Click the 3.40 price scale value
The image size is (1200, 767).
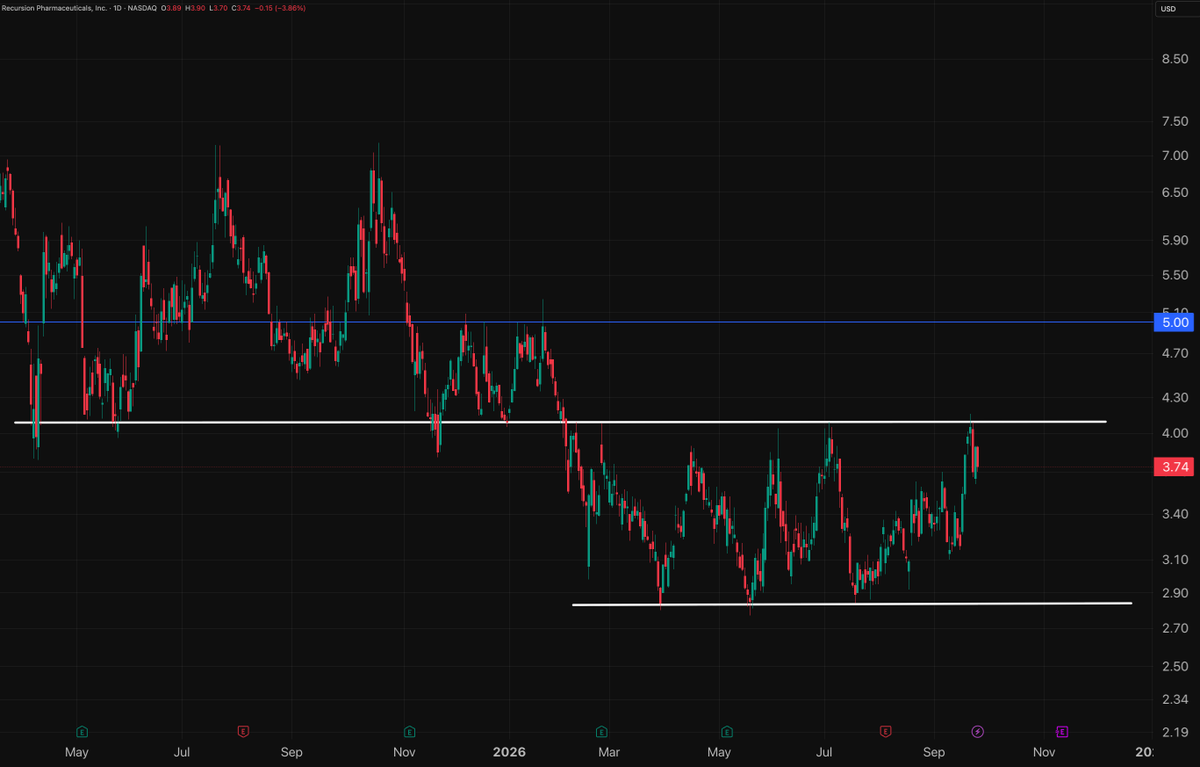click(1175, 515)
